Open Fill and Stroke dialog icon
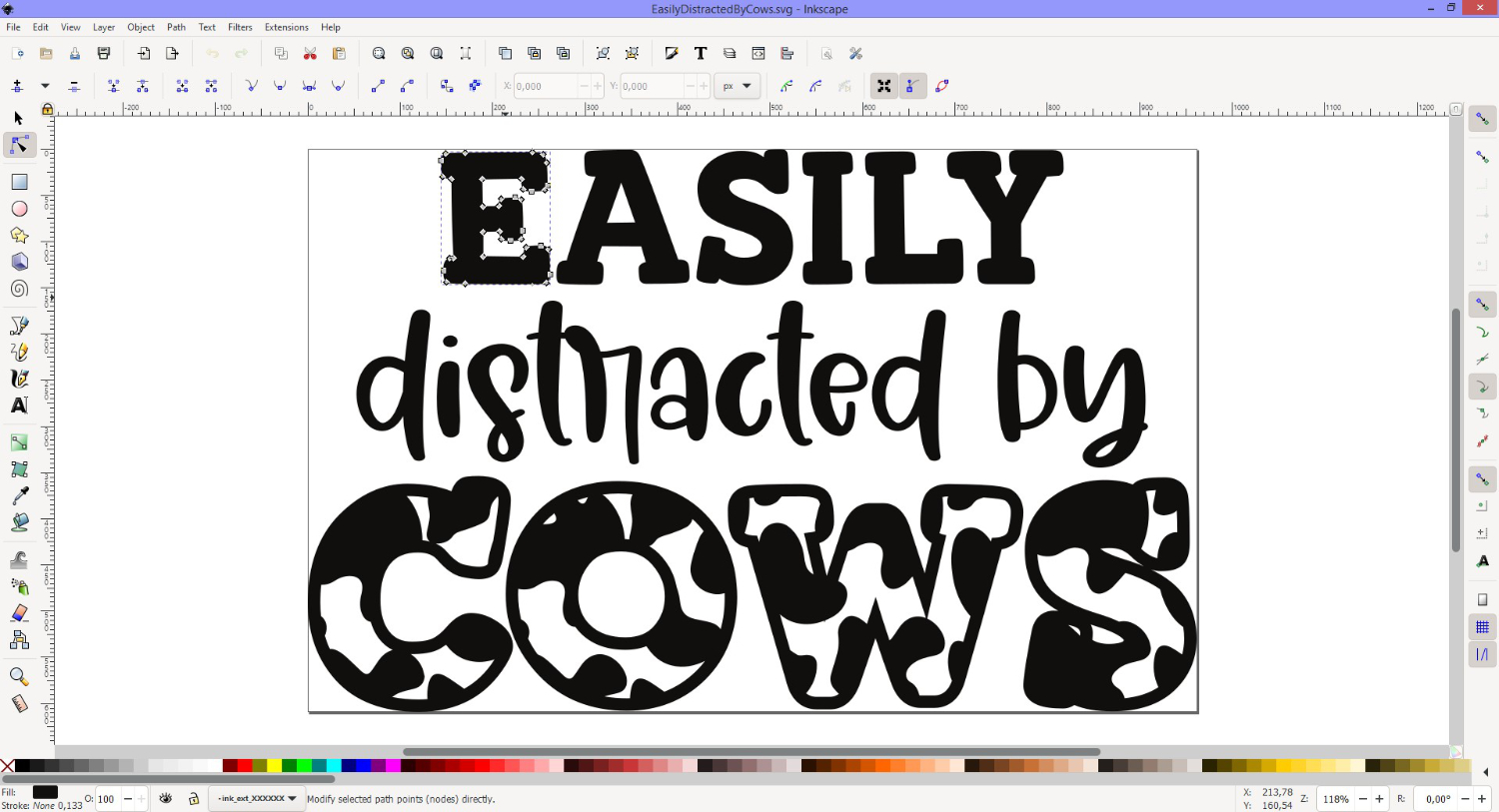The height and width of the screenshot is (812, 1499). (672, 54)
